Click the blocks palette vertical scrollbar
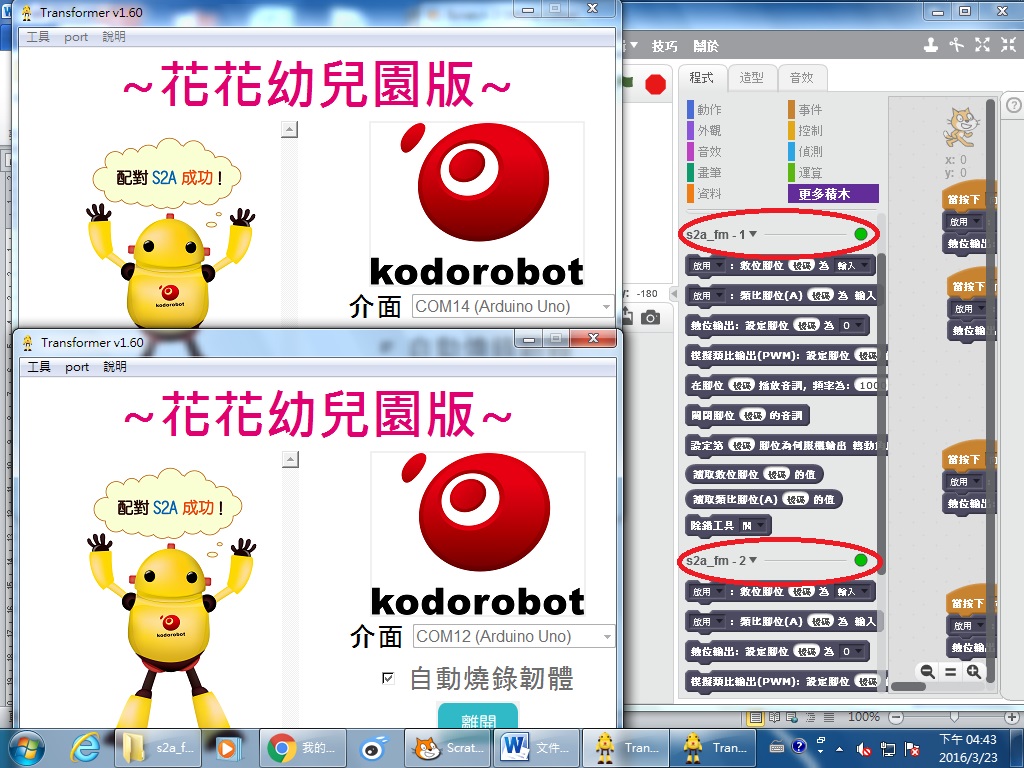This screenshot has width=1024, height=768. 881,412
